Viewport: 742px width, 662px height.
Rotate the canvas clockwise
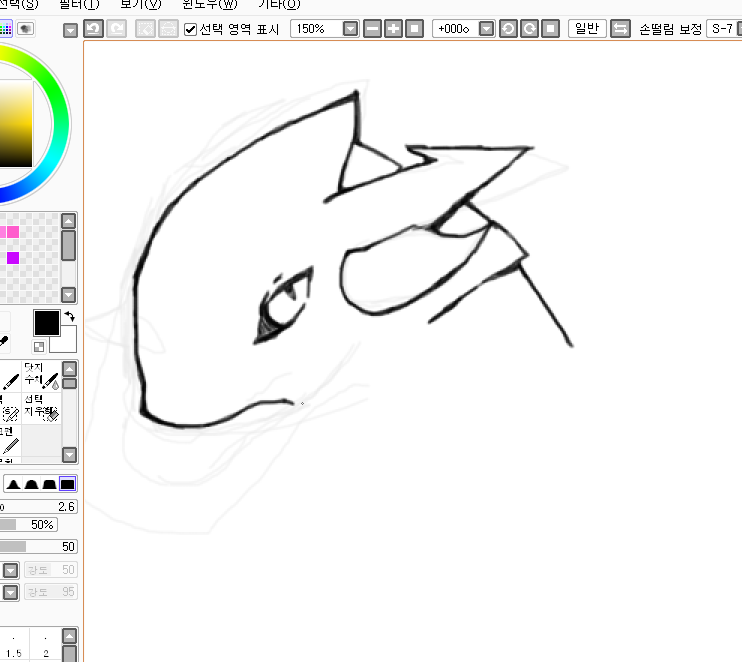[529, 29]
